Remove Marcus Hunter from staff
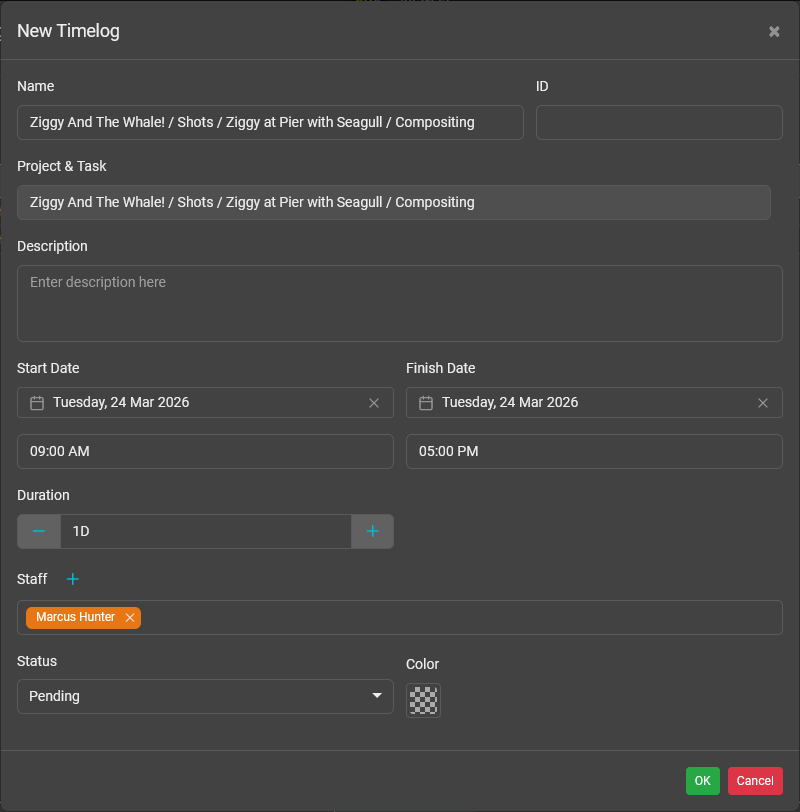This screenshot has width=800, height=812. (130, 618)
